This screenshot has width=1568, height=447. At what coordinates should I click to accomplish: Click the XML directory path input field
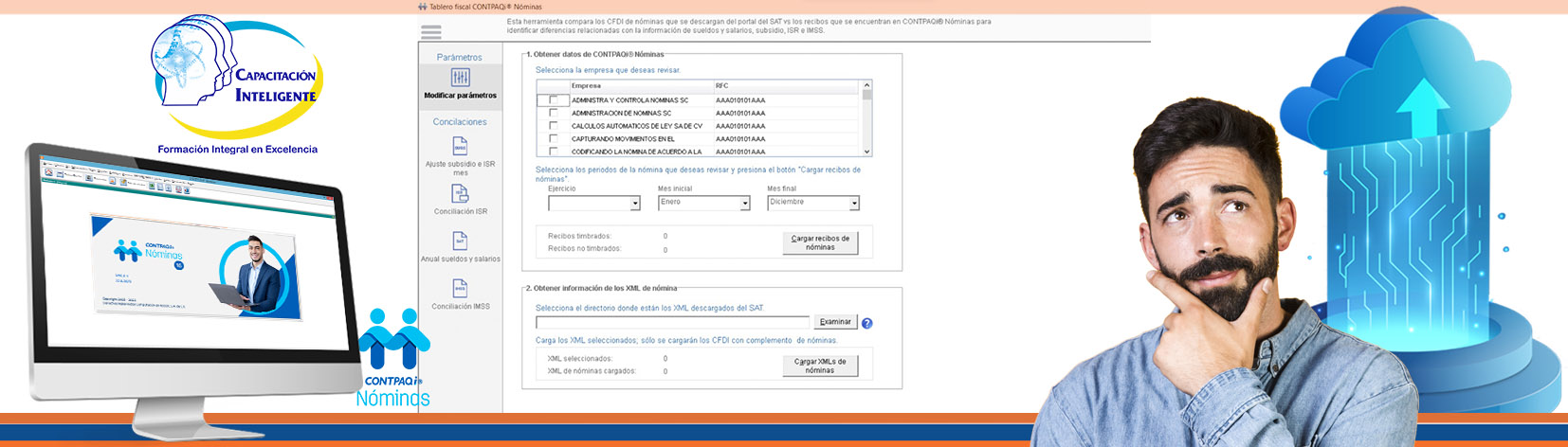(x=672, y=323)
